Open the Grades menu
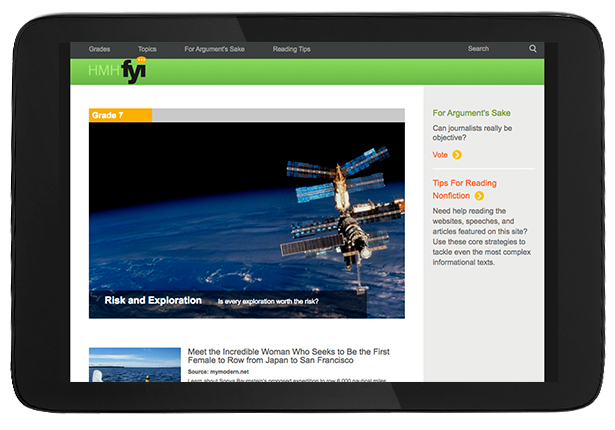The height and width of the screenshot is (430, 615). click(x=99, y=49)
